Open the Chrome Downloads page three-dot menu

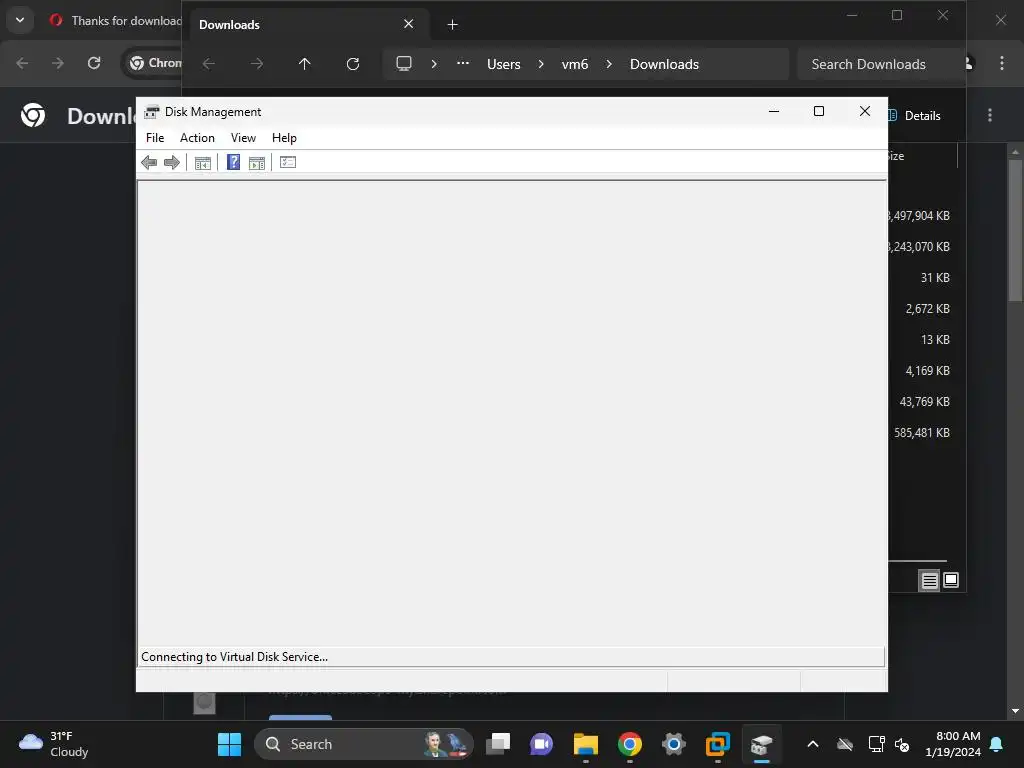(x=990, y=116)
